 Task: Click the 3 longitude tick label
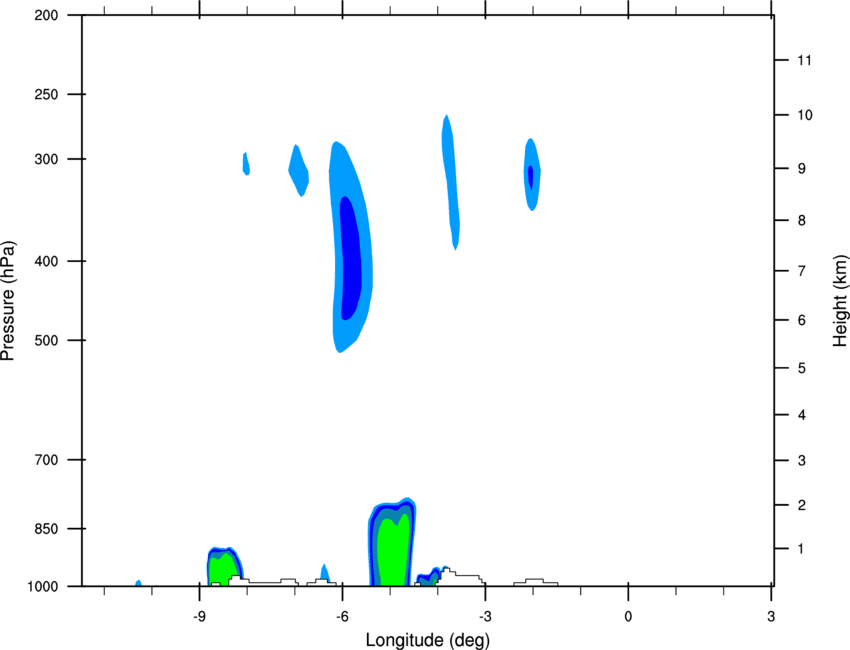click(771, 617)
